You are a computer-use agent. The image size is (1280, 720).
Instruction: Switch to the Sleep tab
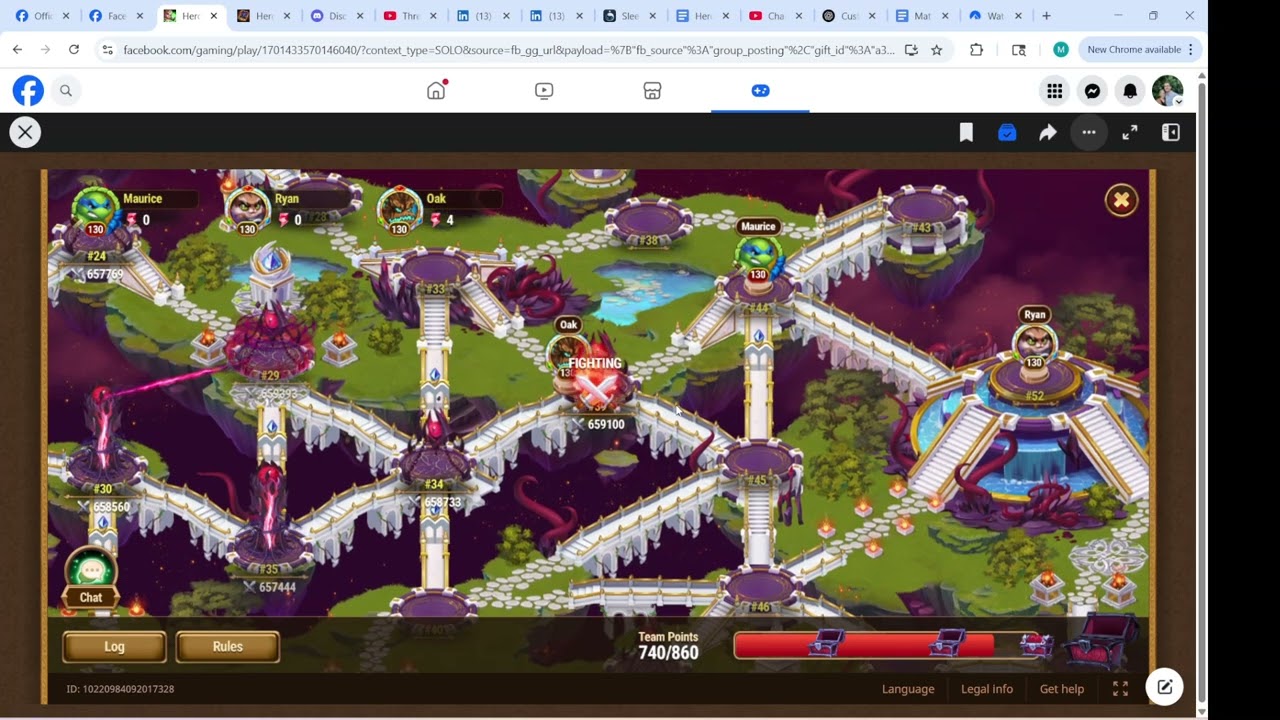[631, 16]
